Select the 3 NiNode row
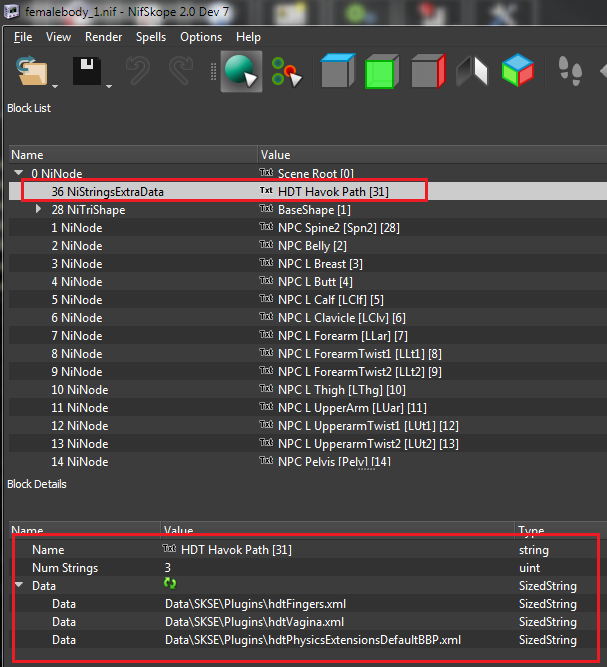The height and width of the screenshot is (667, 607). pyautogui.click(x=308, y=264)
